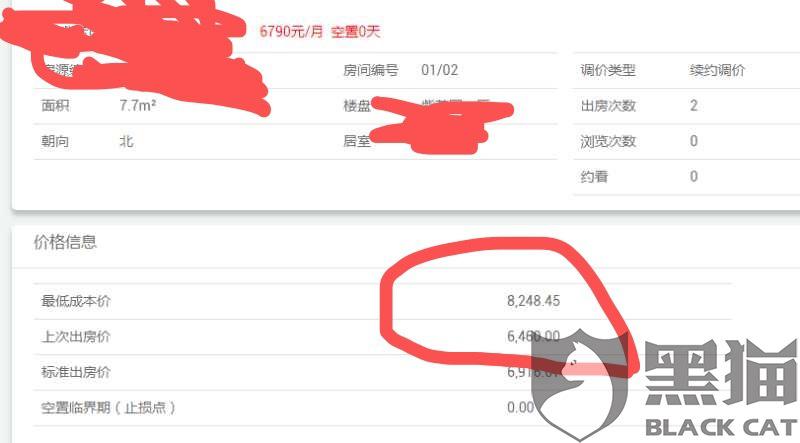Click the 最低成本价 row label

click(76, 301)
